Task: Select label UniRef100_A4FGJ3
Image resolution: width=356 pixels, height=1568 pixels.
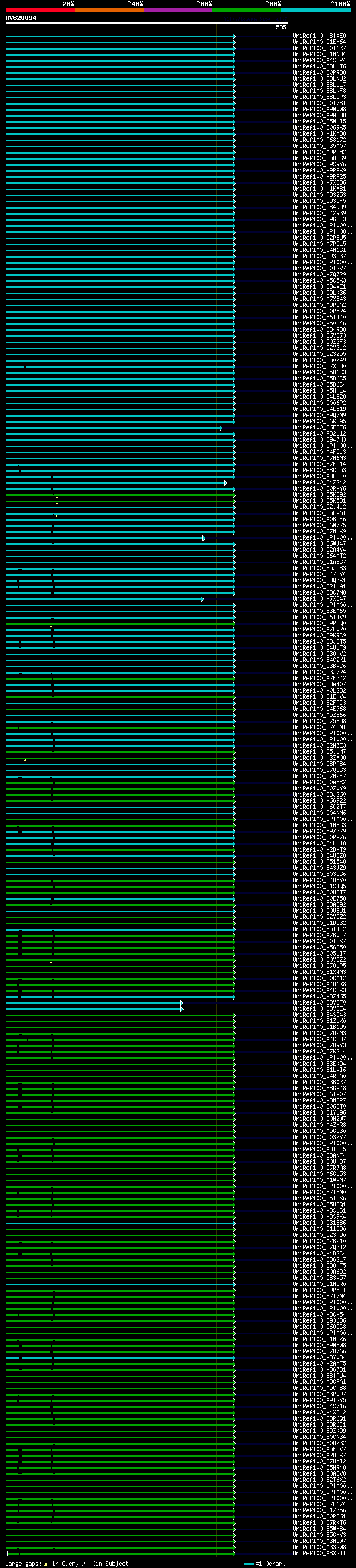Action: coord(319,452)
